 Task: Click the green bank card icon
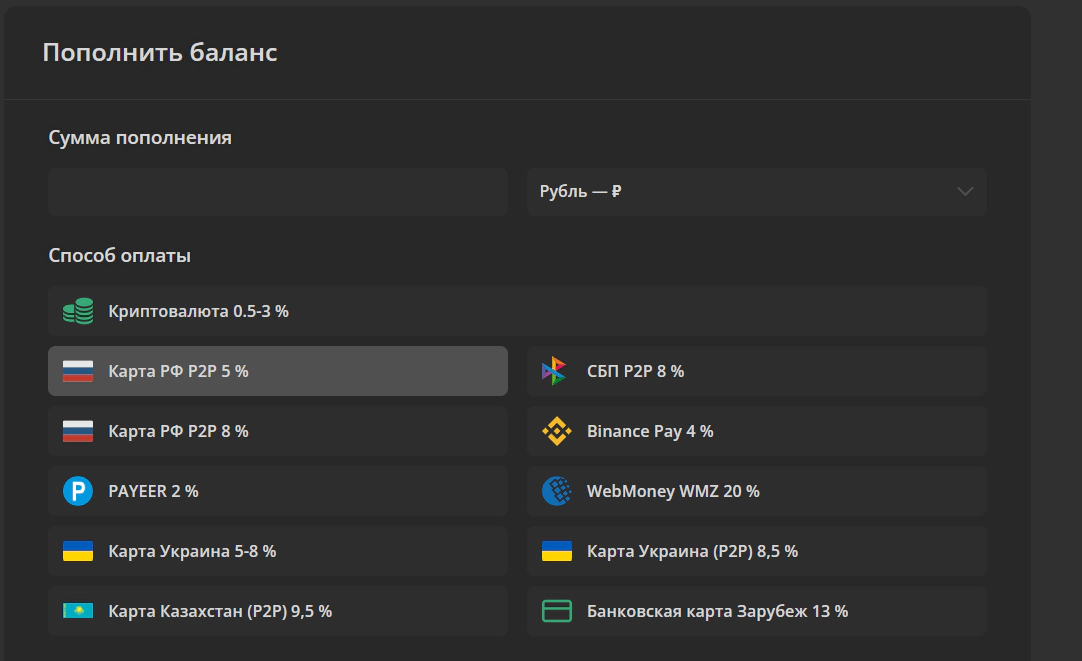click(556, 611)
